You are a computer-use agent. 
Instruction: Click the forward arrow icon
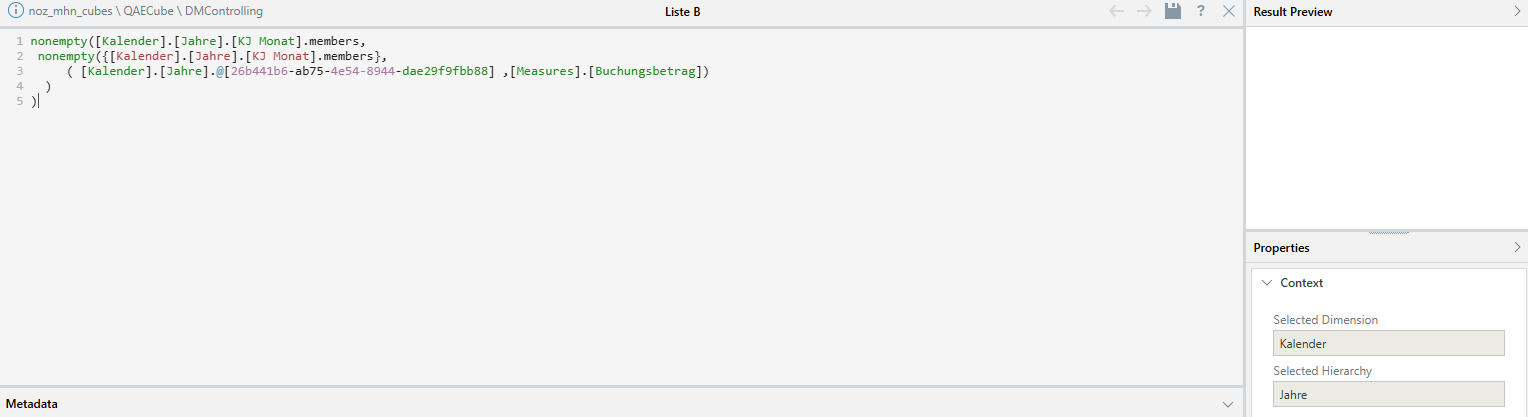point(1145,11)
